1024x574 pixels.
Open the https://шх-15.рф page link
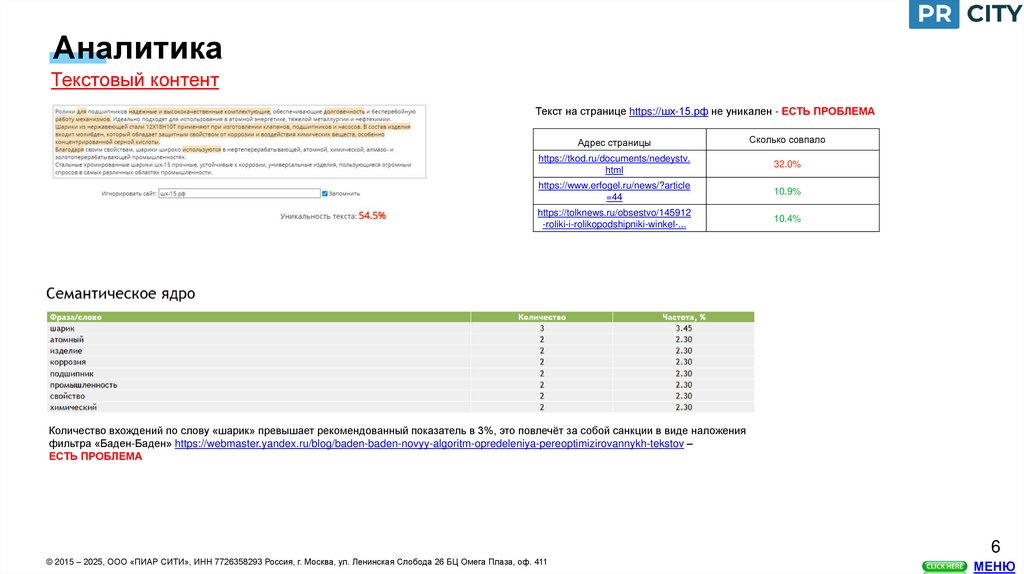pos(668,112)
